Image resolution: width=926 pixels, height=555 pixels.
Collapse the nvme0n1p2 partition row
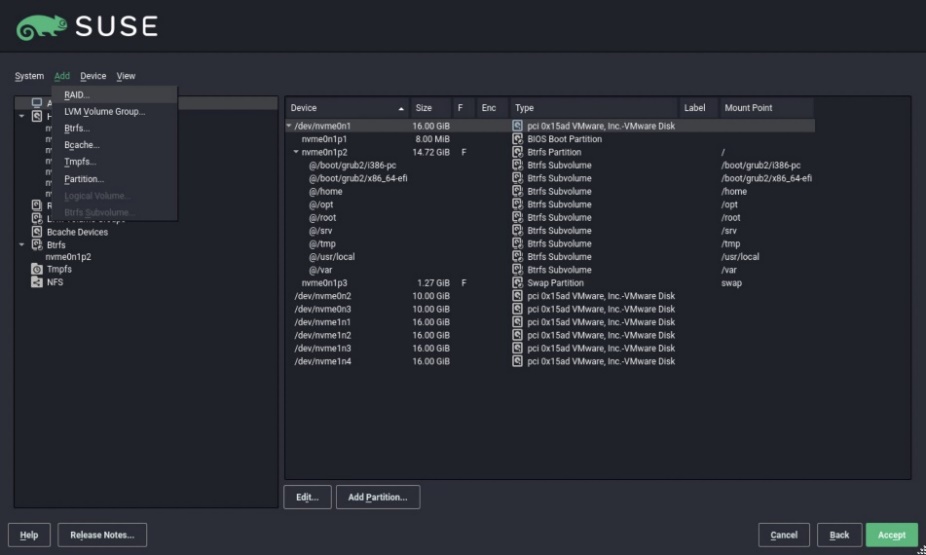[x=296, y=152]
